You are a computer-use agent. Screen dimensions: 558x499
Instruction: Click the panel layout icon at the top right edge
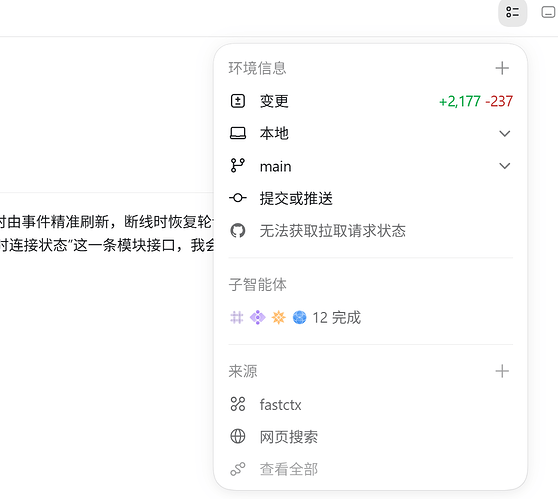click(x=548, y=12)
